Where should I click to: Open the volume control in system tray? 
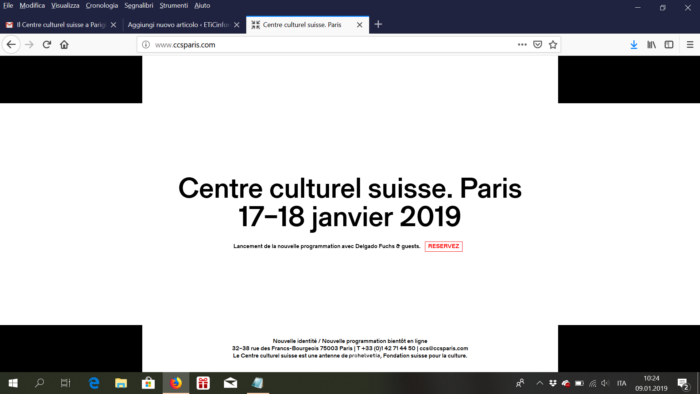[605, 383]
